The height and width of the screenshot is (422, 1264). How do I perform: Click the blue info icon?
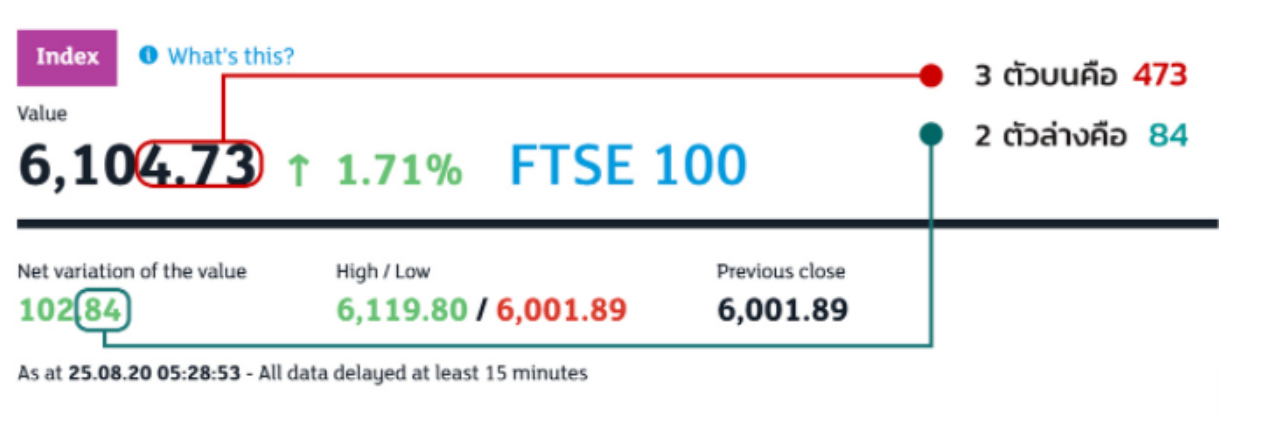pyautogui.click(x=149, y=55)
